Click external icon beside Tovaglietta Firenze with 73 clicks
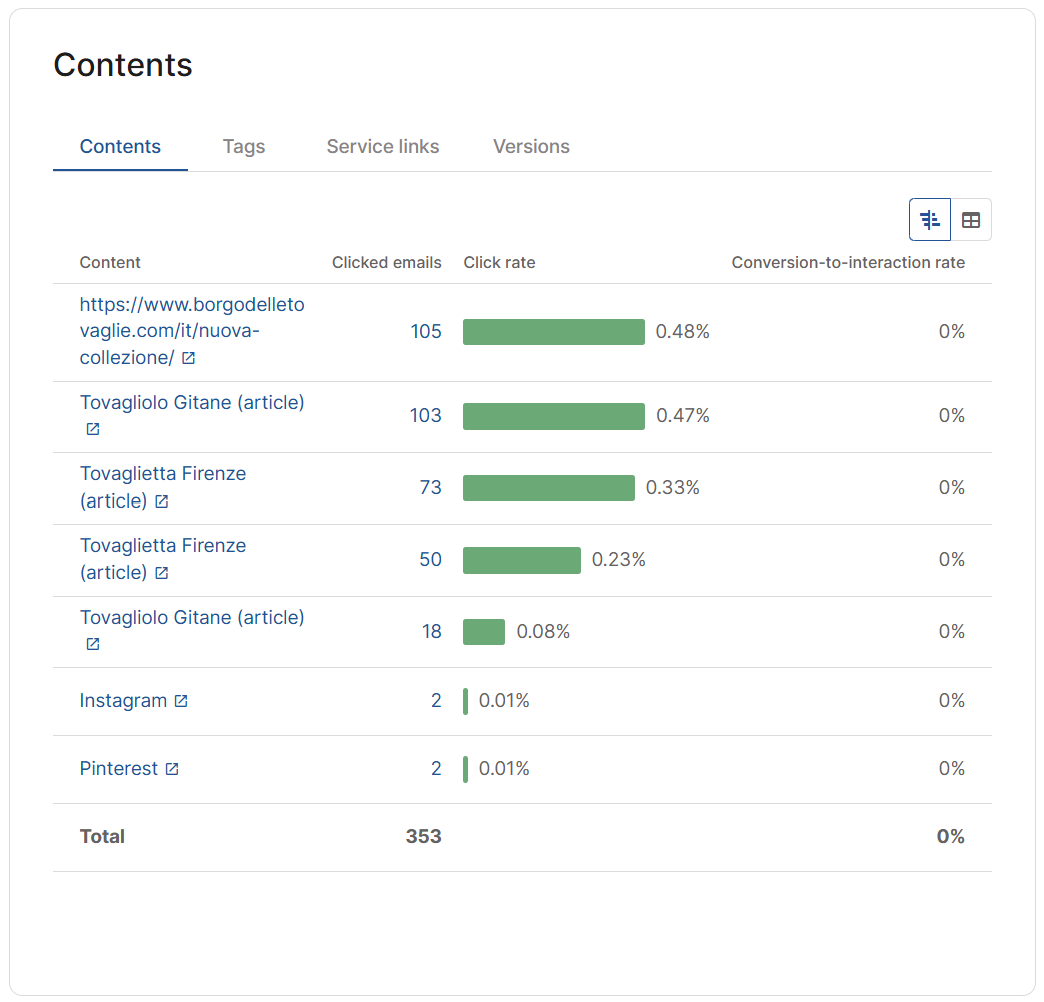This screenshot has width=1044, height=1002. coord(162,501)
